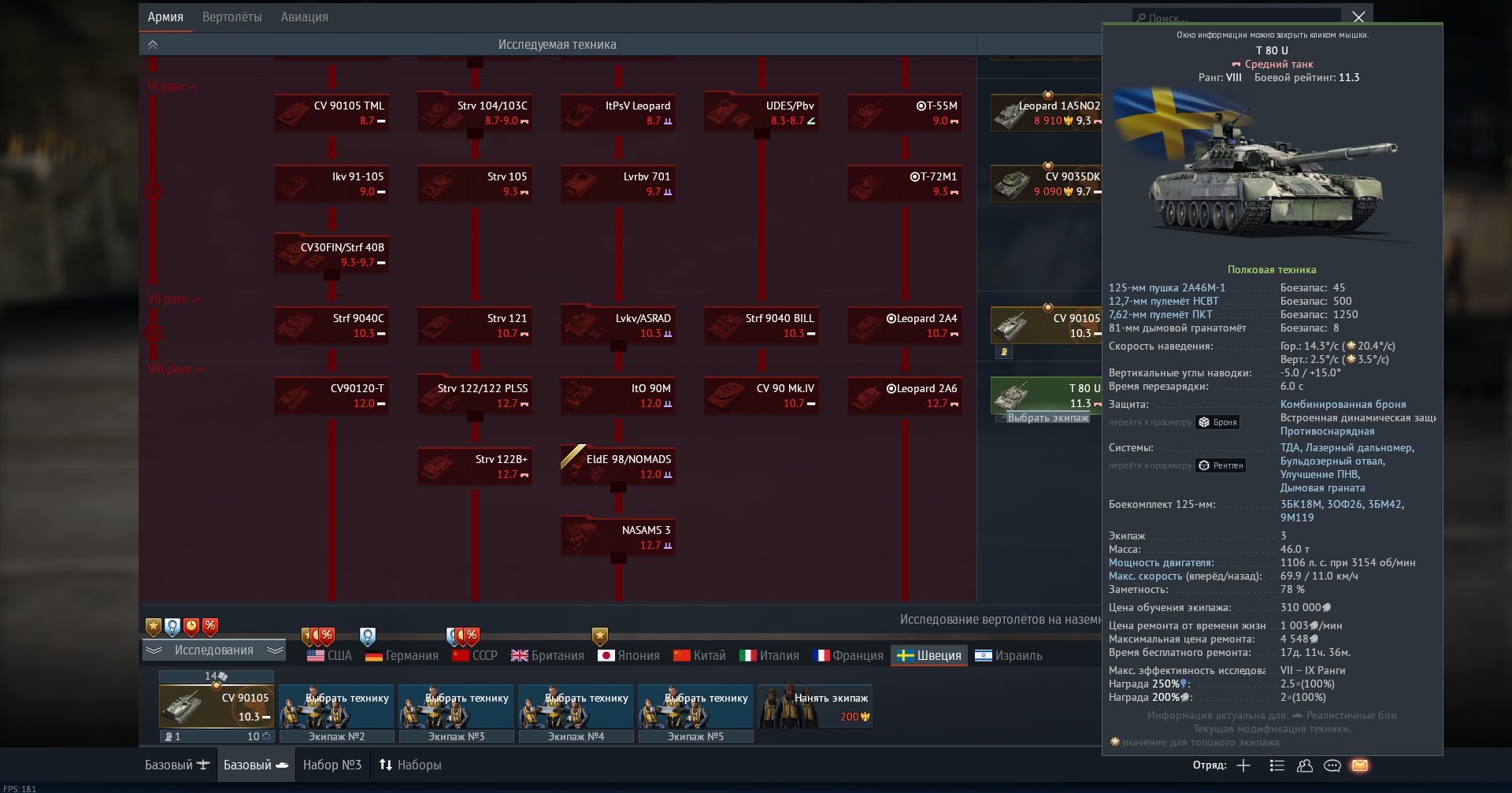Click the lightbulb badge above Германия
The height and width of the screenshot is (793, 1512).
point(368,636)
